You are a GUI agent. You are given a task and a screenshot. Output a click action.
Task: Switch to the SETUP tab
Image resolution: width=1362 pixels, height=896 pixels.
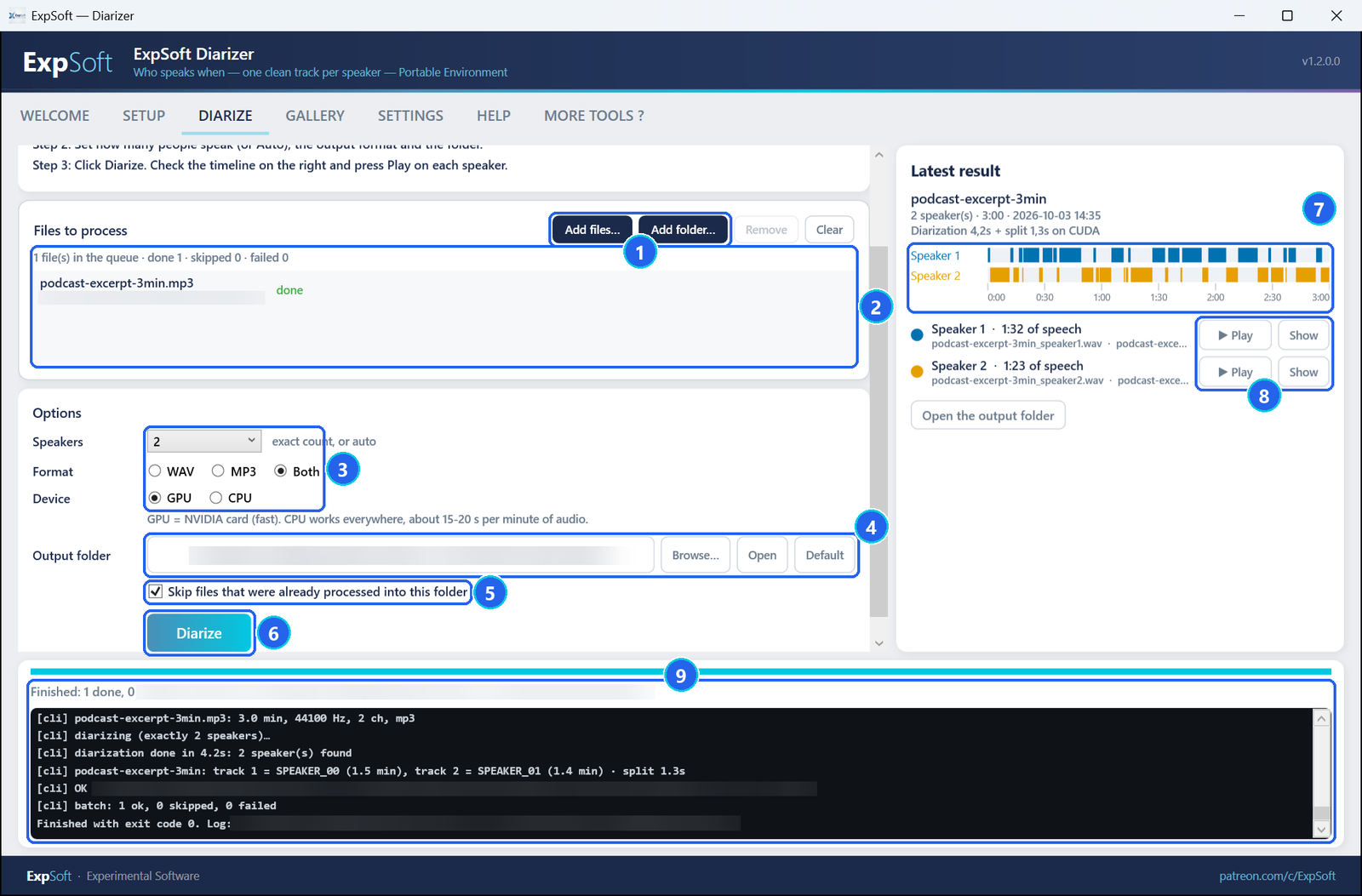pos(144,116)
